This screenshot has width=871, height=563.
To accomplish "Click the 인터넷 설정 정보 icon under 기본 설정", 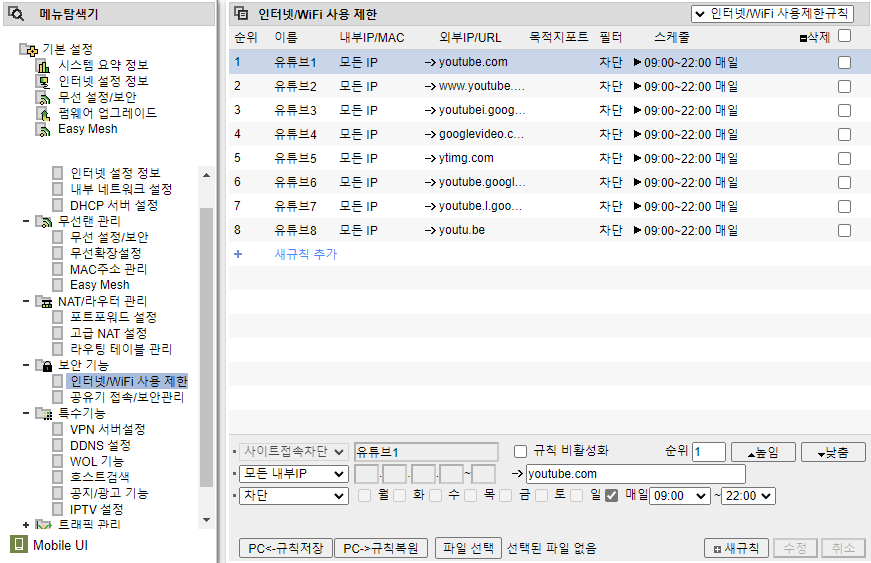I will tap(43, 82).
